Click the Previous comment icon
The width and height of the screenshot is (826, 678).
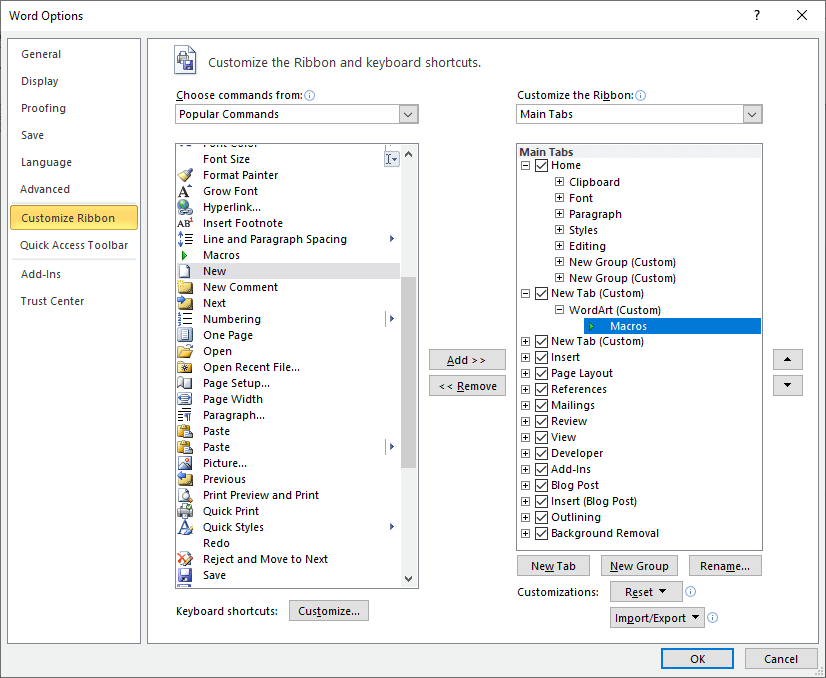[x=185, y=479]
